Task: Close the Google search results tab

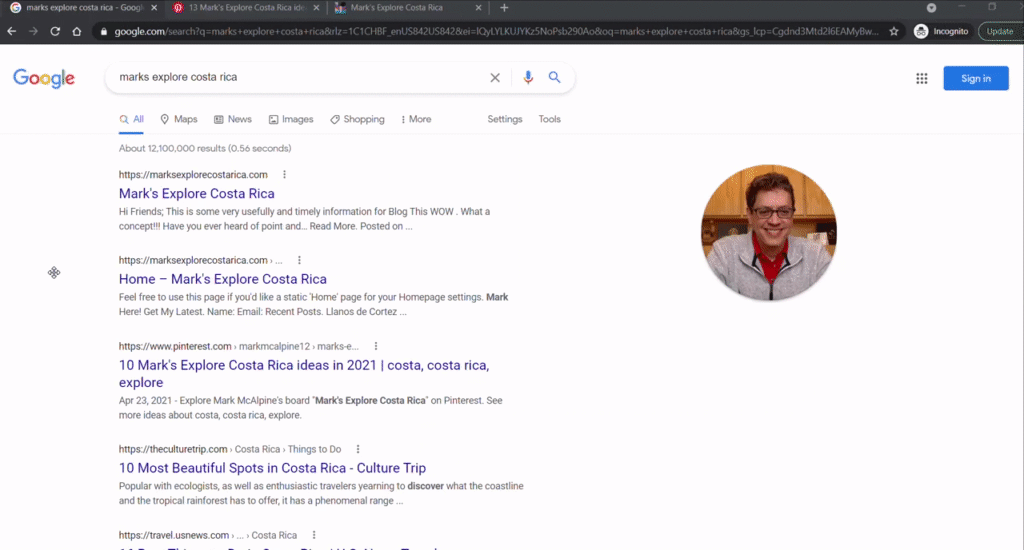Action: [154, 8]
